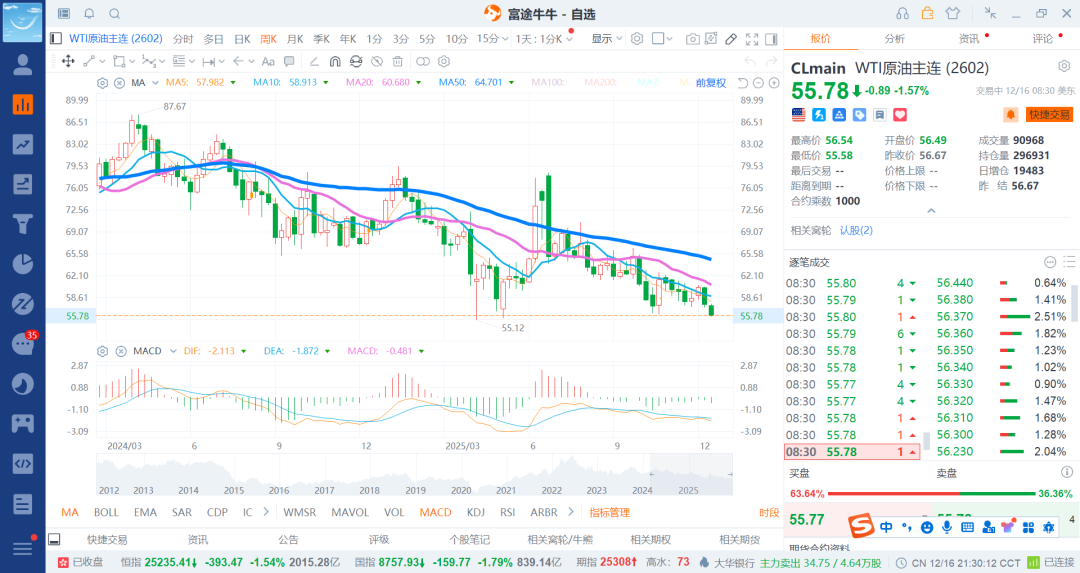This screenshot has height=573, width=1080.
Task: Zoom in chart with plus circle
Action: (x=774, y=83)
